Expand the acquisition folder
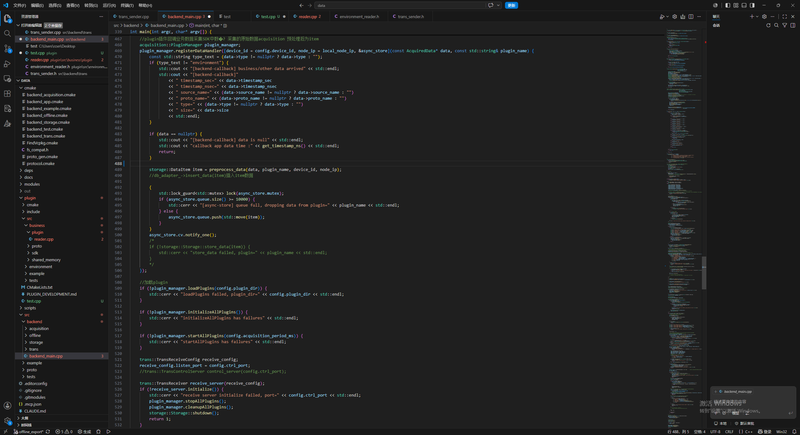The image size is (800, 435). (x=39, y=328)
